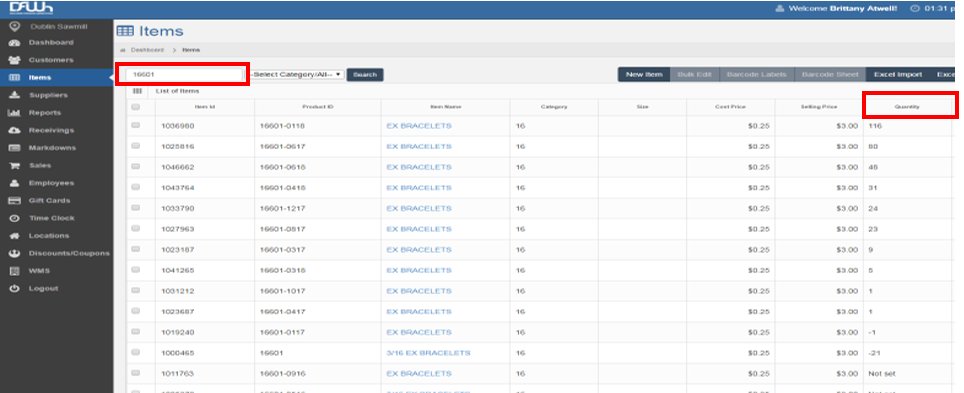Check the box for item 1033790

click(136, 208)
